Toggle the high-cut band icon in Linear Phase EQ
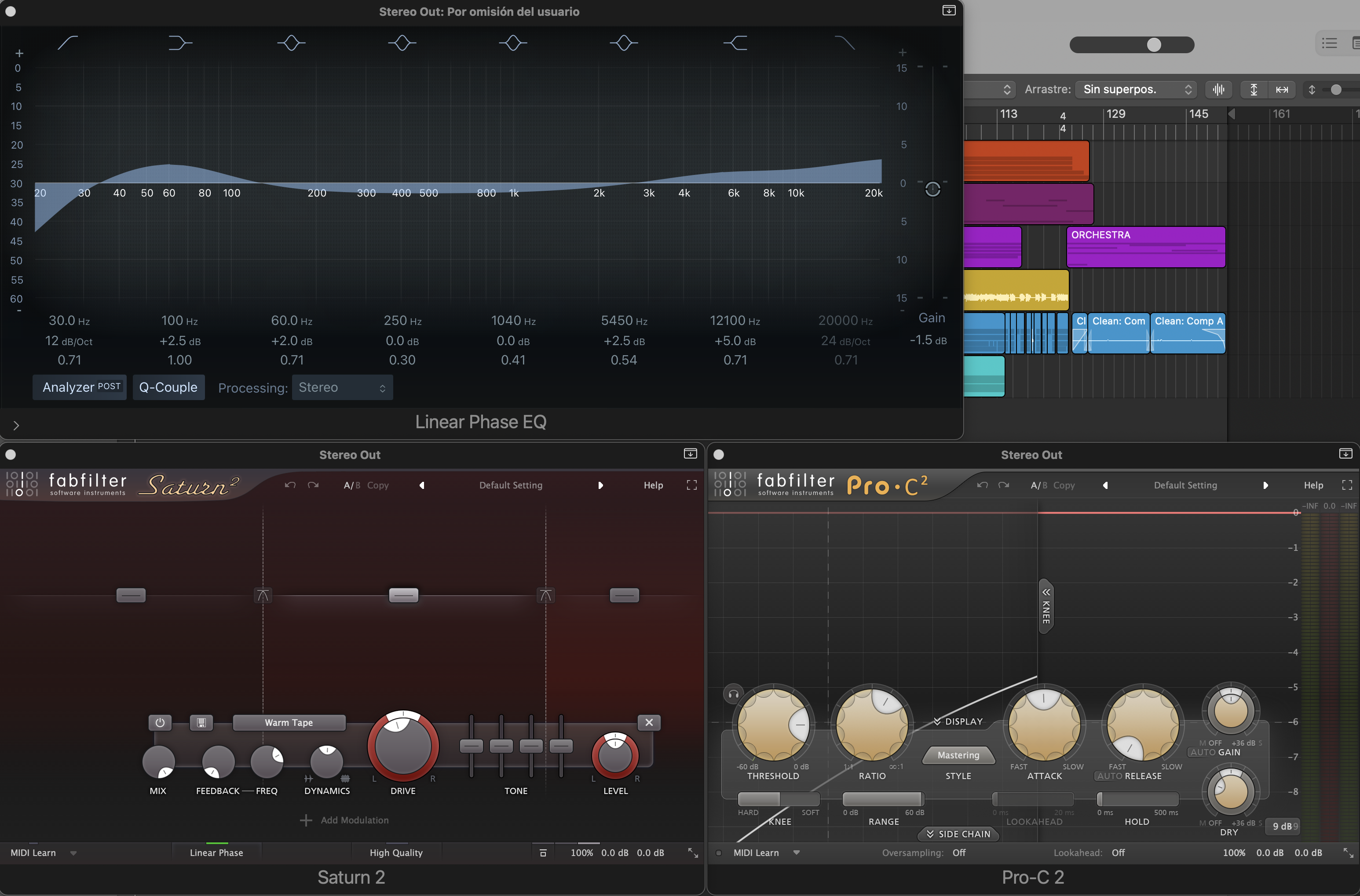This screenshot has height=896, width=1360. 845,43
